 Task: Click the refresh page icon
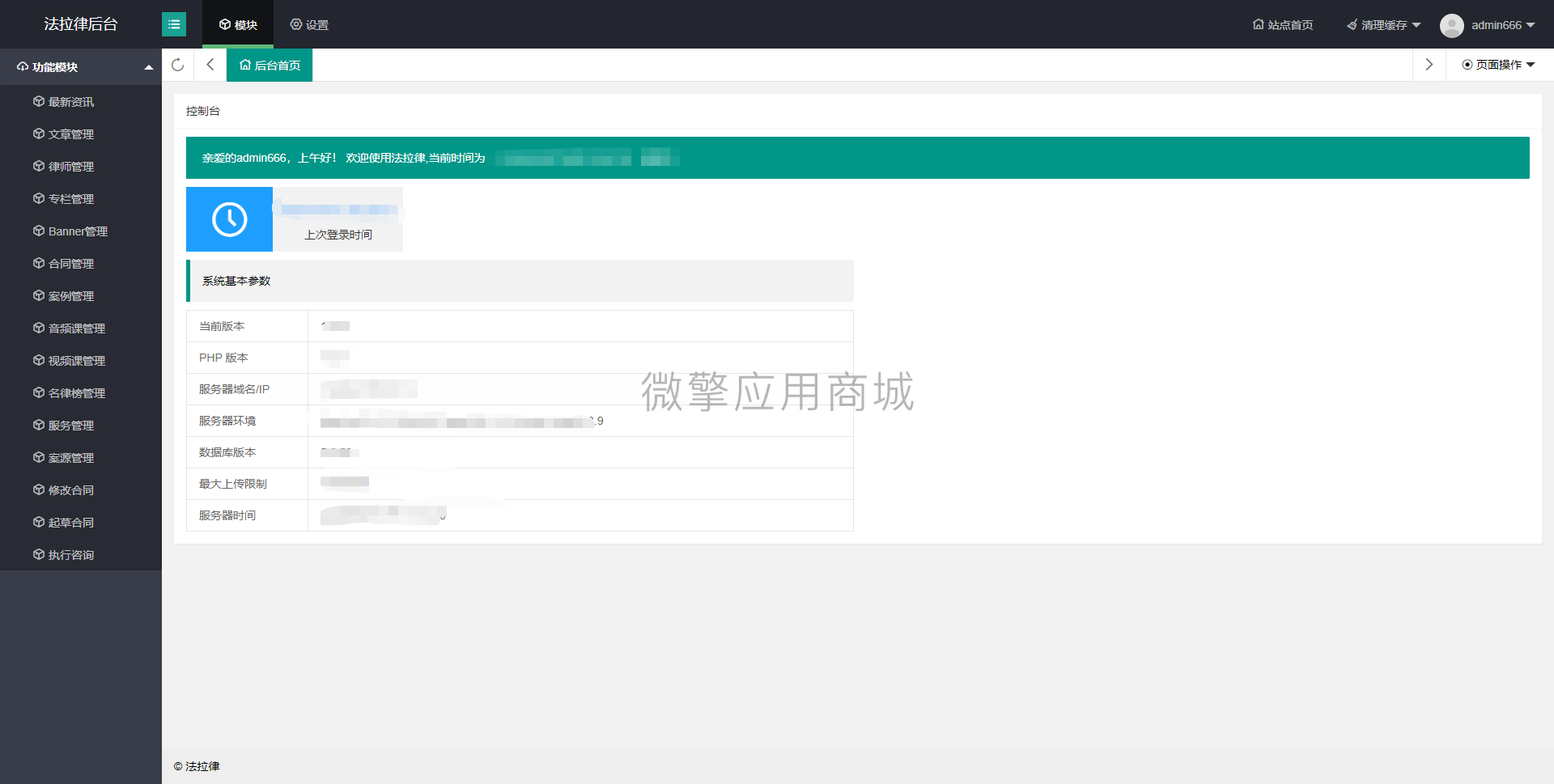click(178, 65)
